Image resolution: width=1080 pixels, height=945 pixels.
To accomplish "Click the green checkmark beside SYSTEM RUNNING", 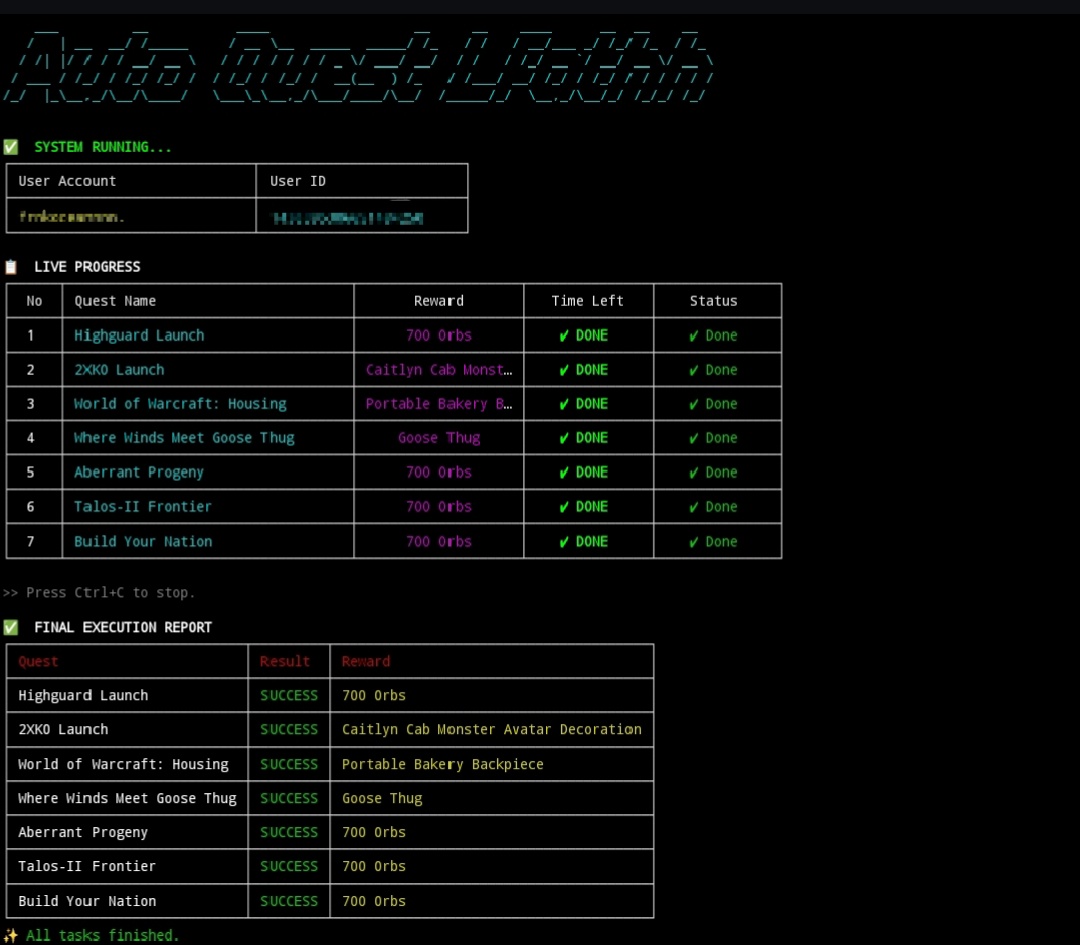I will click(10, 147).
